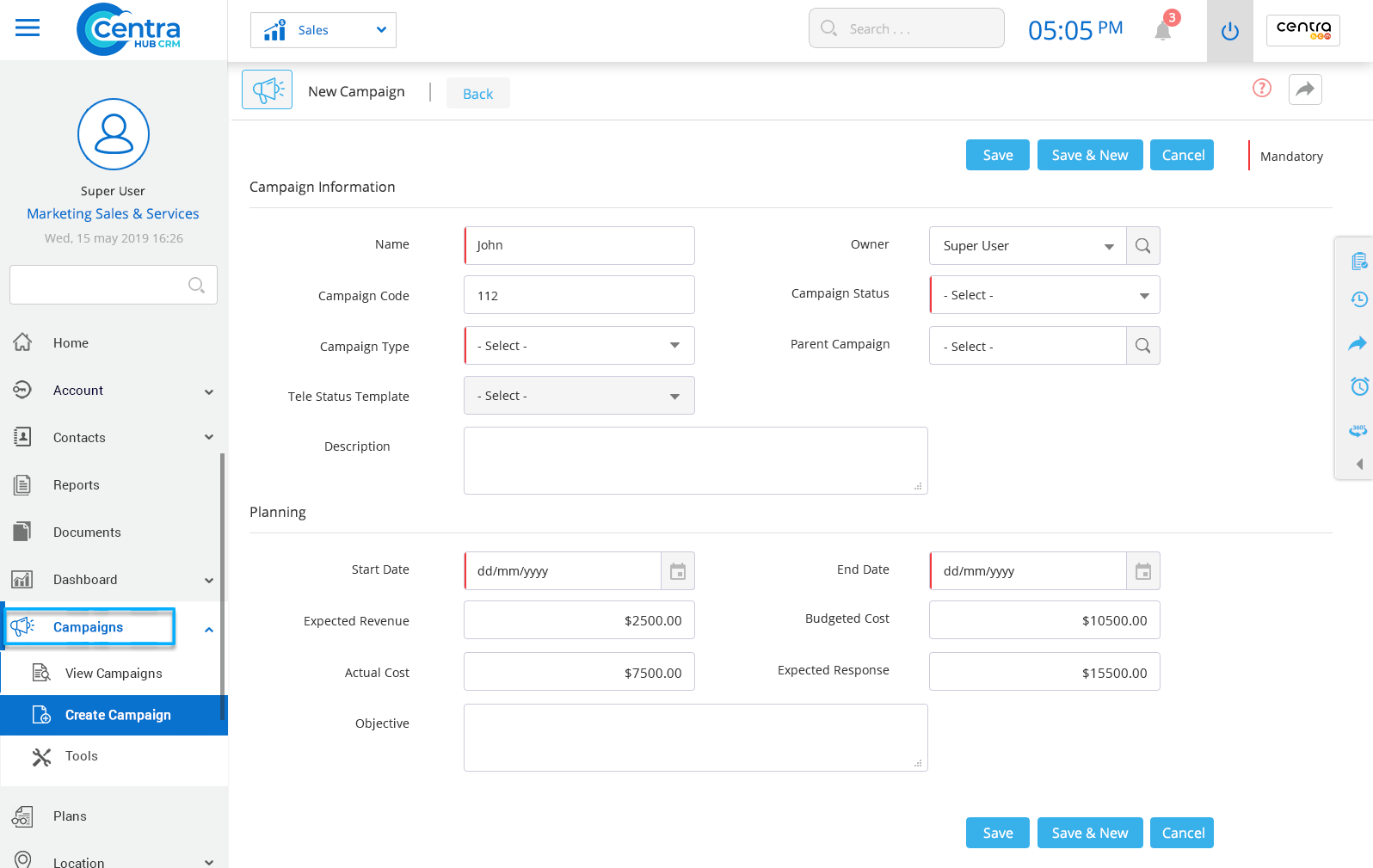The image size is (1373, 868).
Task: Click the Back button
Action: pyautogui.click(x=478, y=94)
